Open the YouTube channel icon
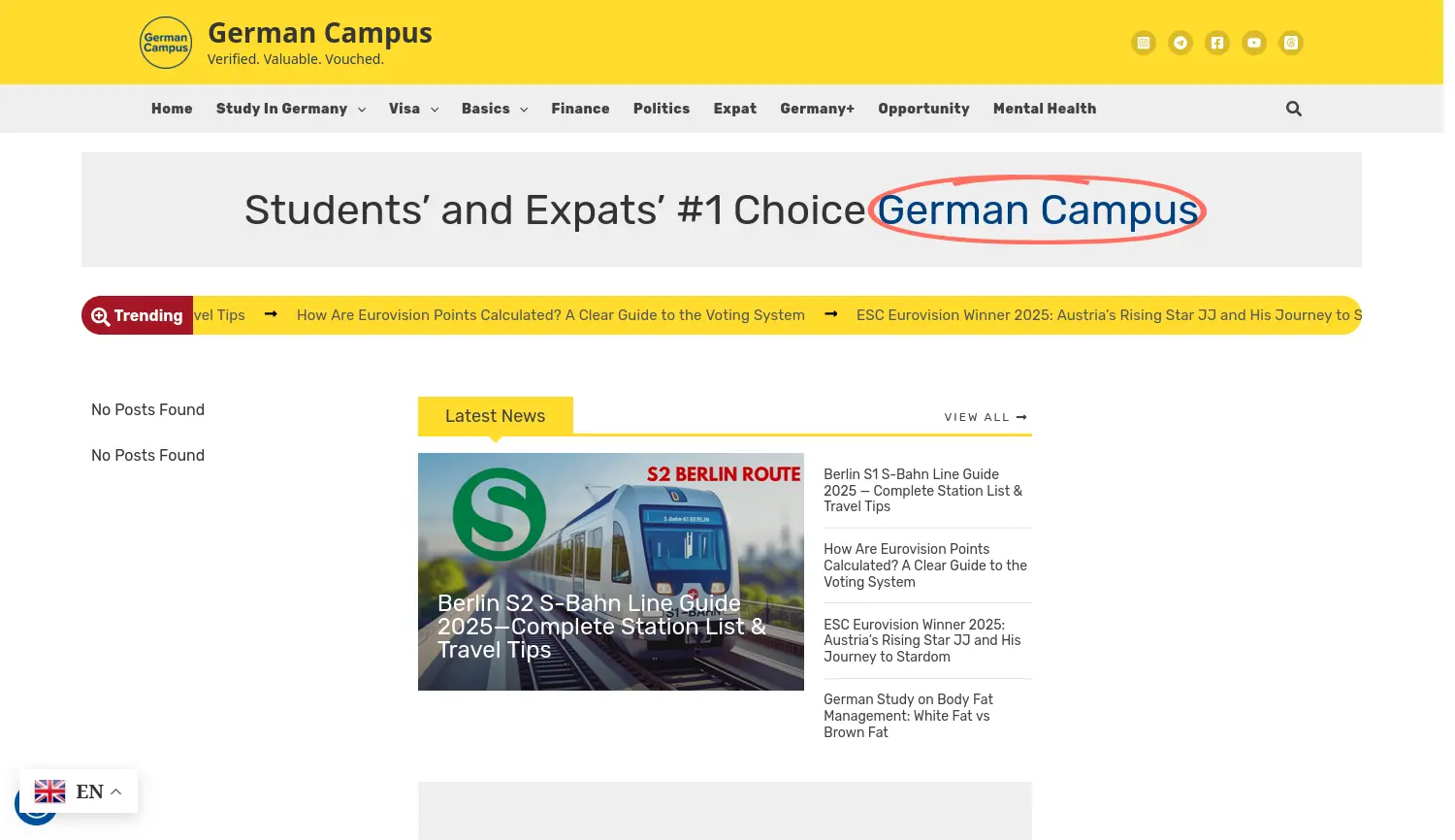Image resolution: width=1455 pixels, height=840 pixels. click(1253, 43)
